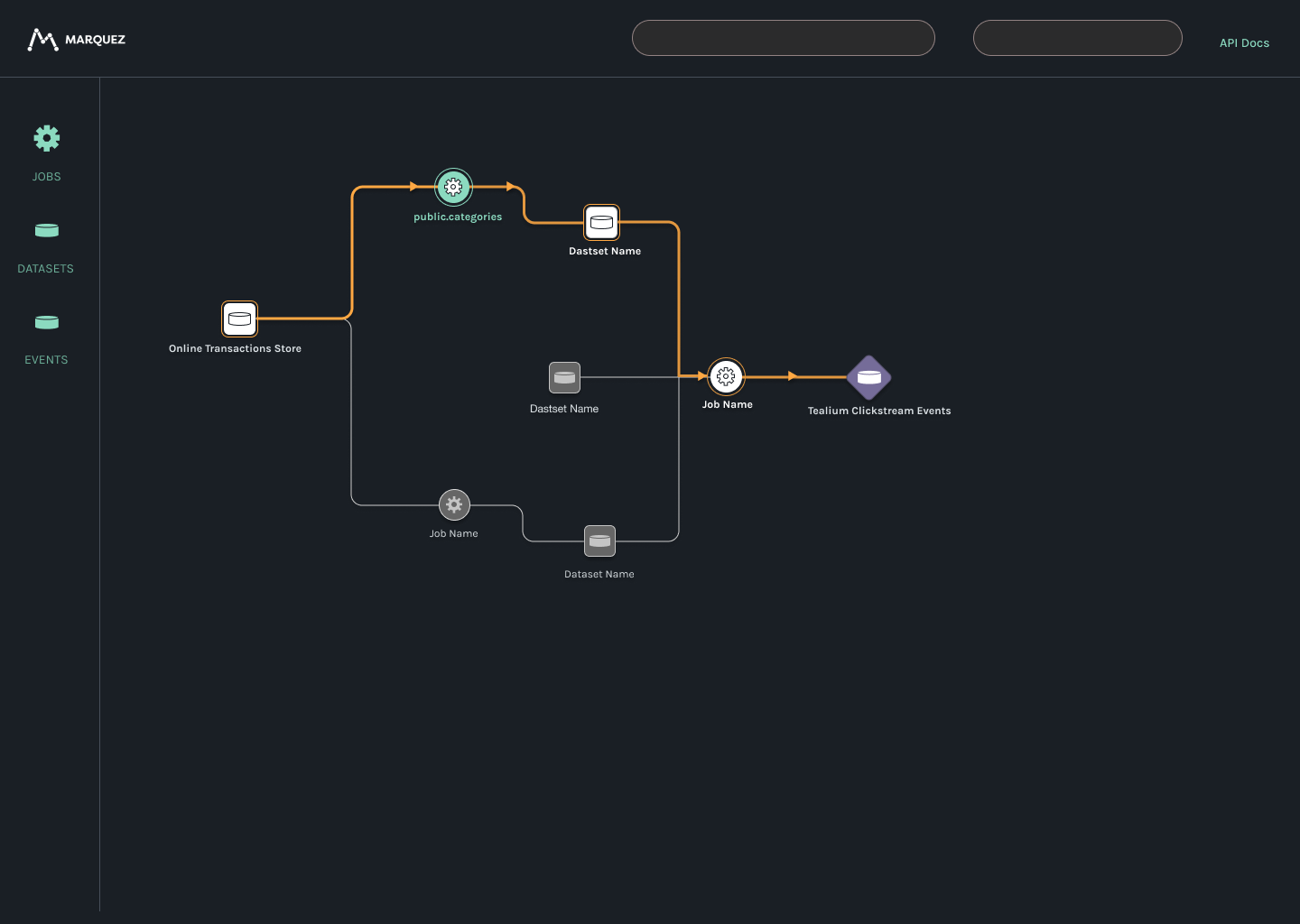
Task: Click the public.categories job node
Action: [452, 187]
